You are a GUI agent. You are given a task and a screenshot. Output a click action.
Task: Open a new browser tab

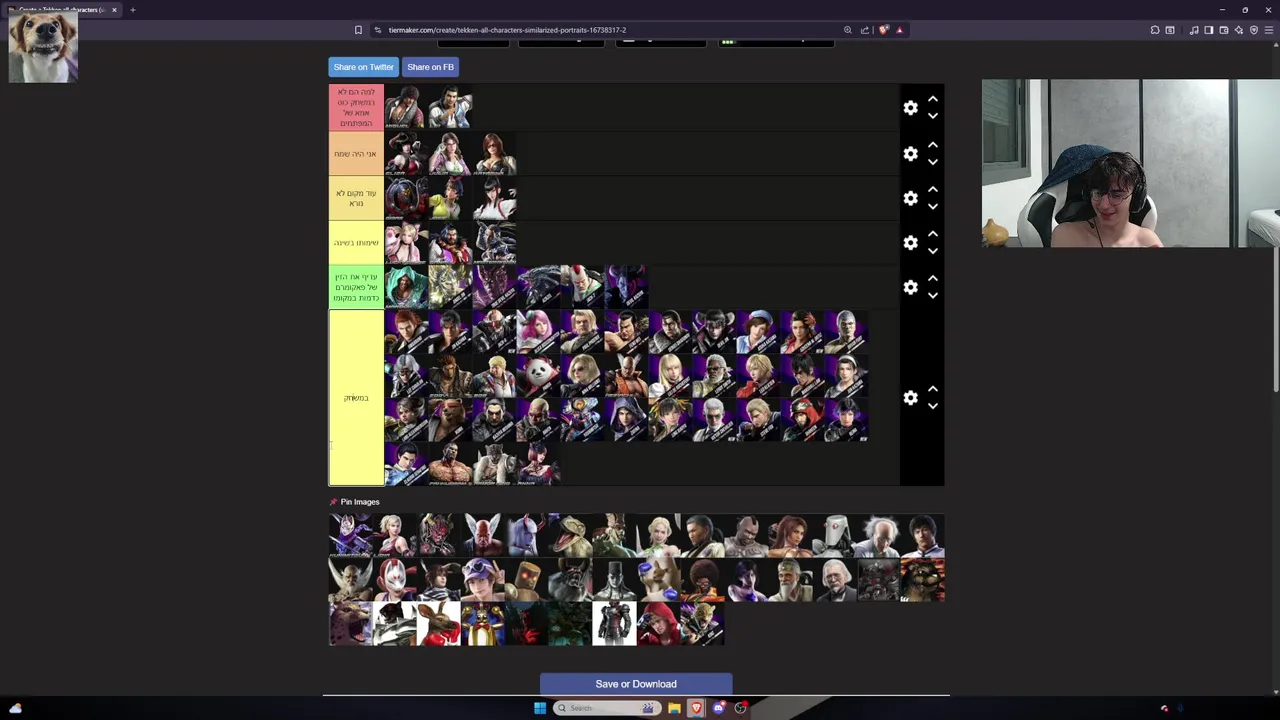click(132, 10)
